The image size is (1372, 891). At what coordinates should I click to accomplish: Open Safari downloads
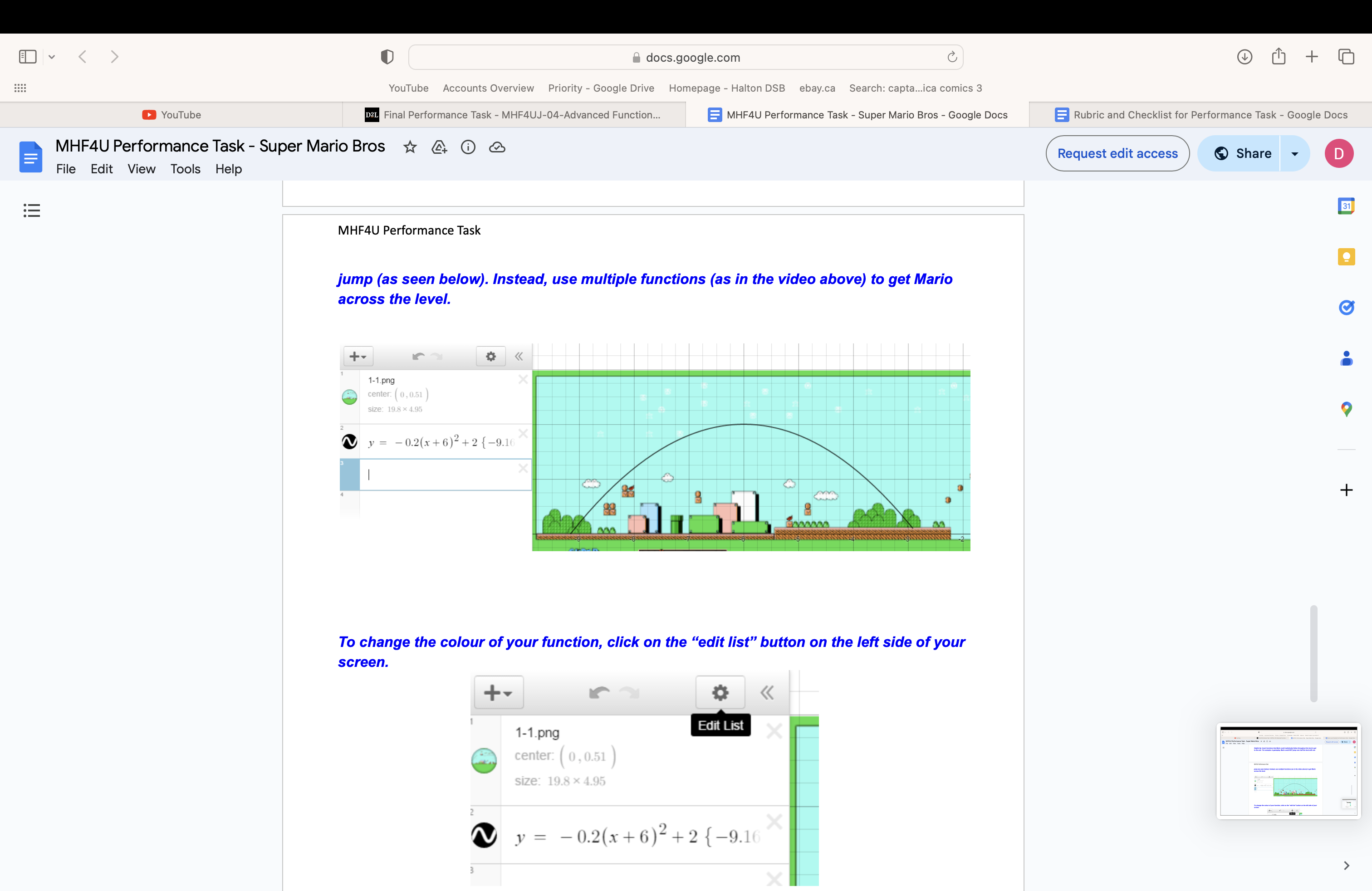point(1245,56)
